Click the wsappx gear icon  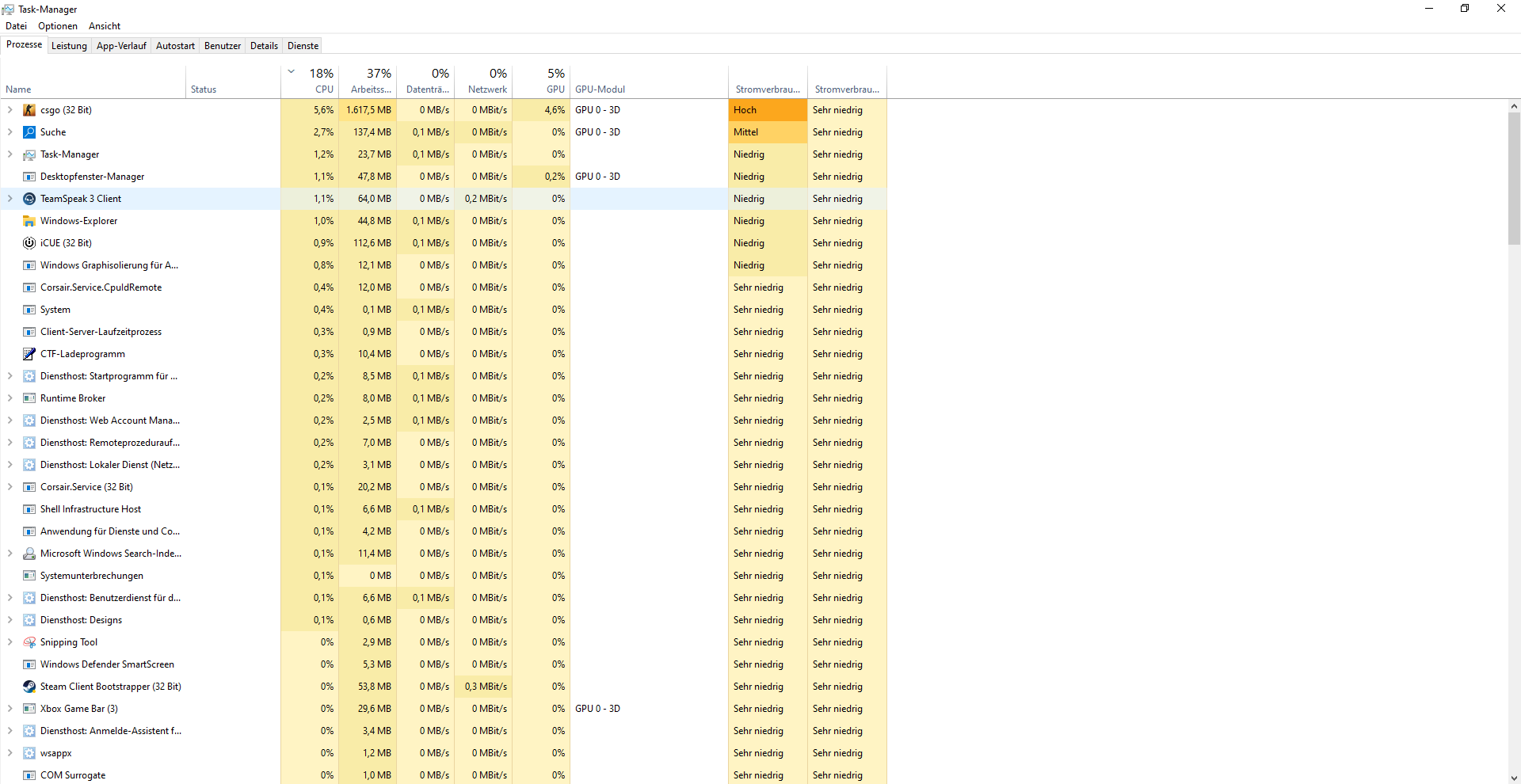coord(29,753)
